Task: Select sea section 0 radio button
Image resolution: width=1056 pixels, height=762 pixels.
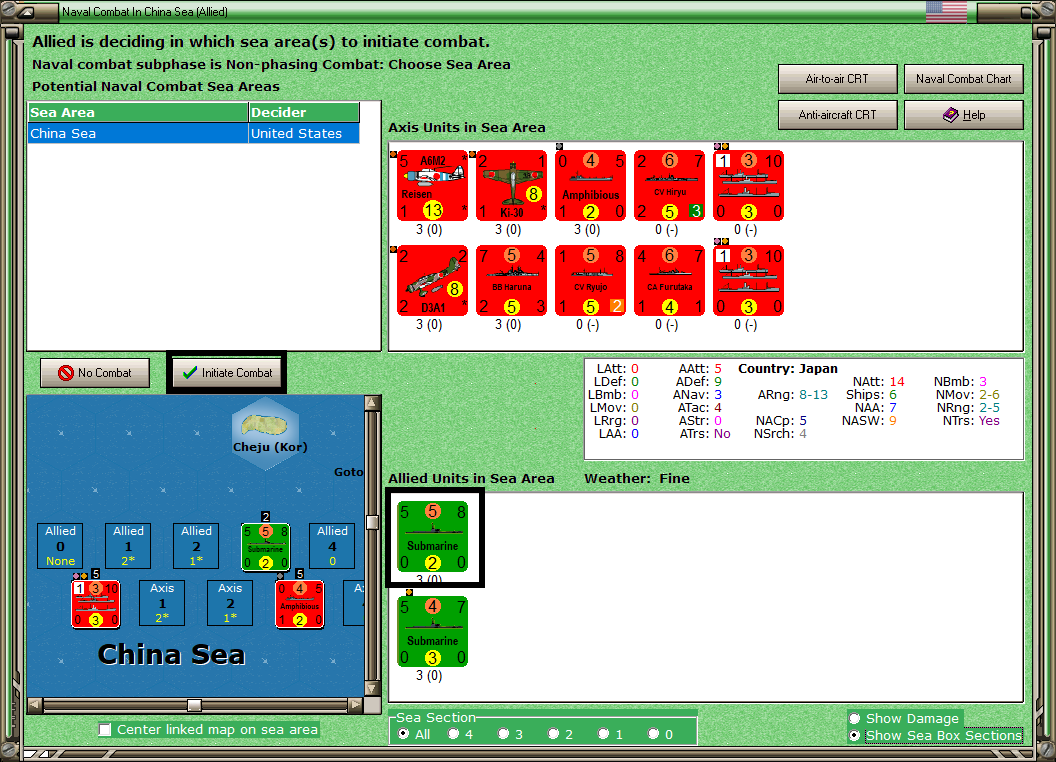Action: [653, 734]
